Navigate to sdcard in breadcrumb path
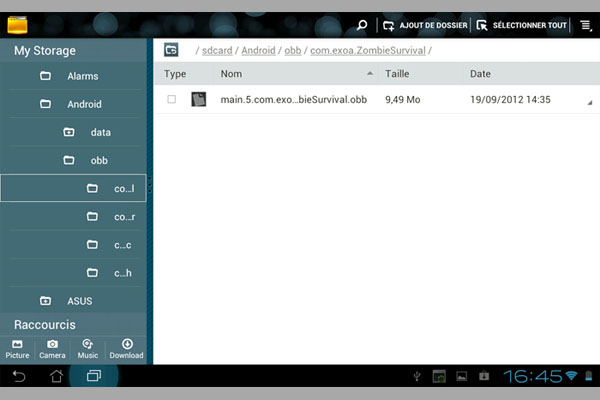Image resolution: width=600 pixels, height=400 pixels. pyautogui.click(x=218, y=50)
